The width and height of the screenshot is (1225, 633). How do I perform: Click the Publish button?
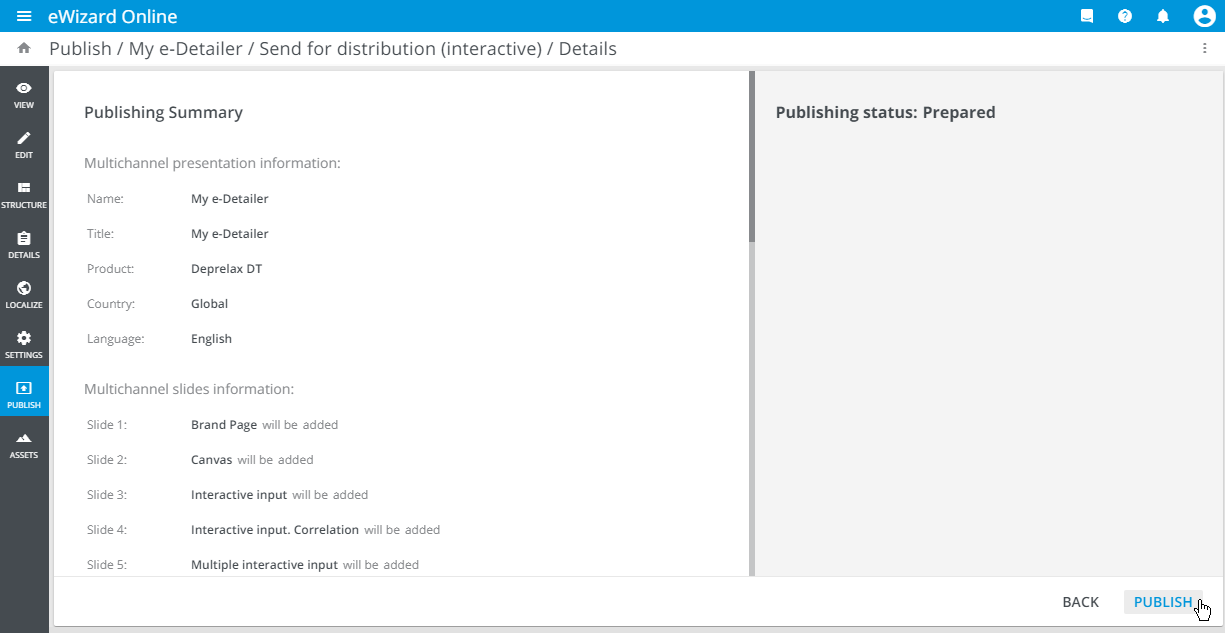[x=1162, y=602]
